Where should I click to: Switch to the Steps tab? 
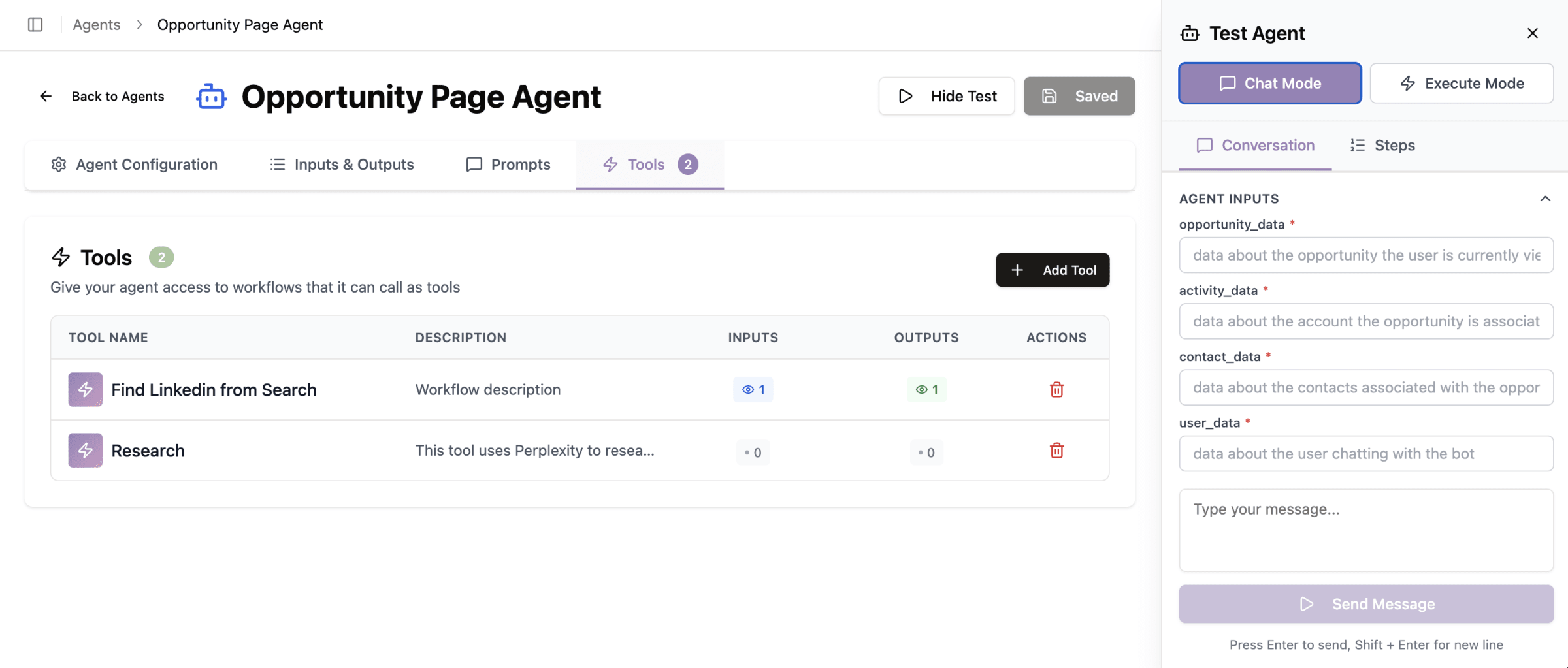point(1382,146)
